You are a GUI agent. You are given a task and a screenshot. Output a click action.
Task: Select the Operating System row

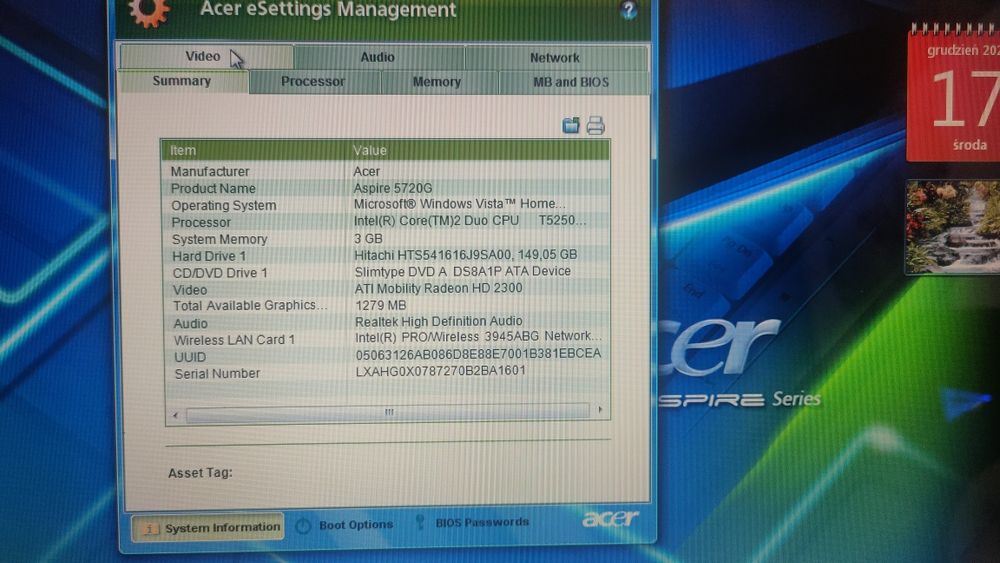click(386, 205)
